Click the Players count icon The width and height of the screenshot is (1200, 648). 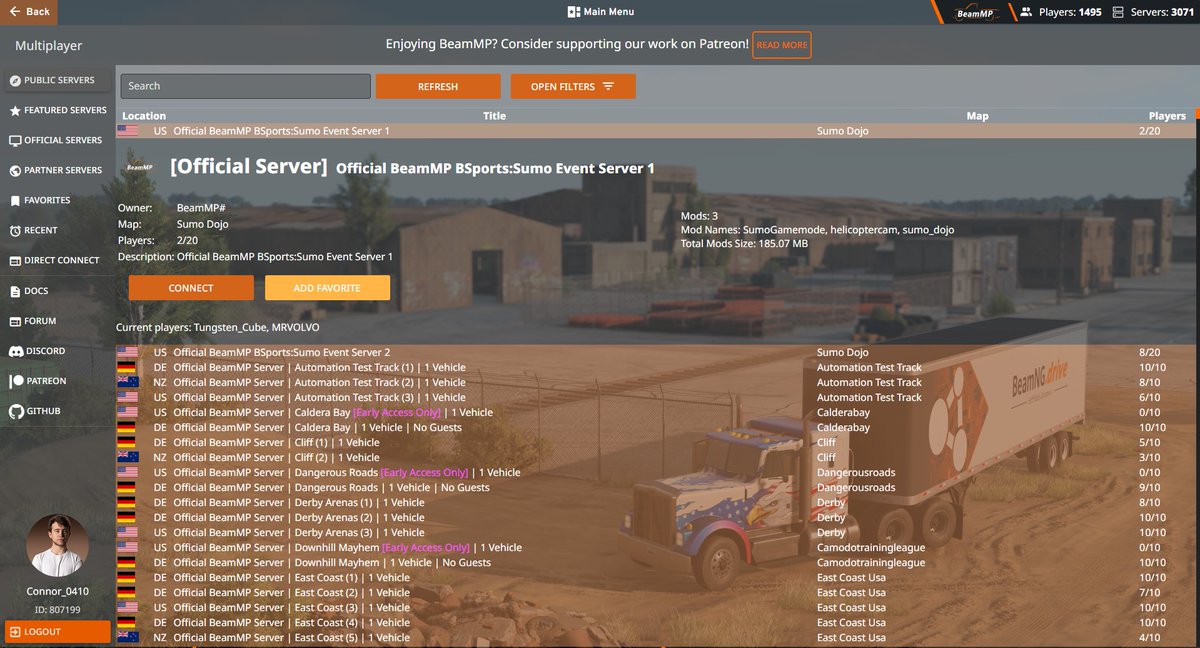tap(1026, 12)
